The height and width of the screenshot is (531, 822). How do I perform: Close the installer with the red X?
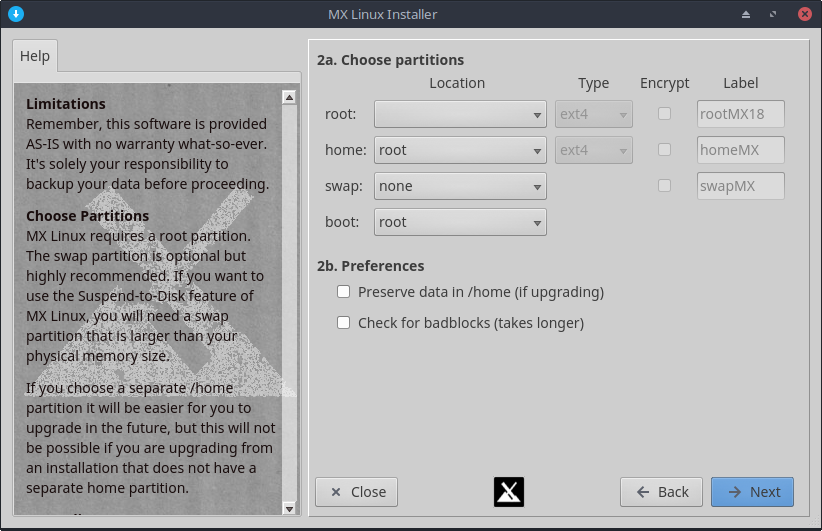tap(805, 14)
